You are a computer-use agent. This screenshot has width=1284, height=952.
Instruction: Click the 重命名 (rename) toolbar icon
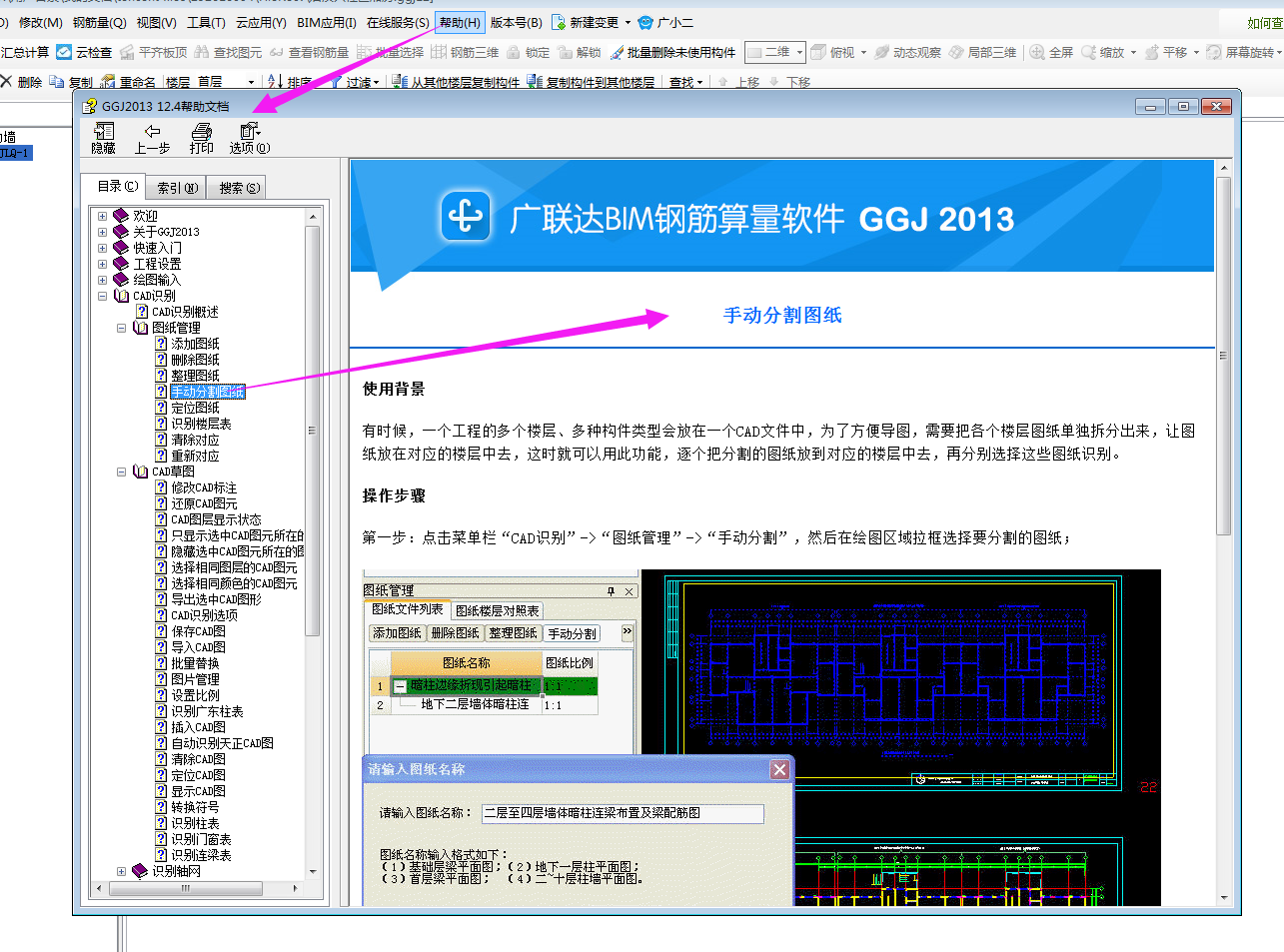(x=129, y=82)
